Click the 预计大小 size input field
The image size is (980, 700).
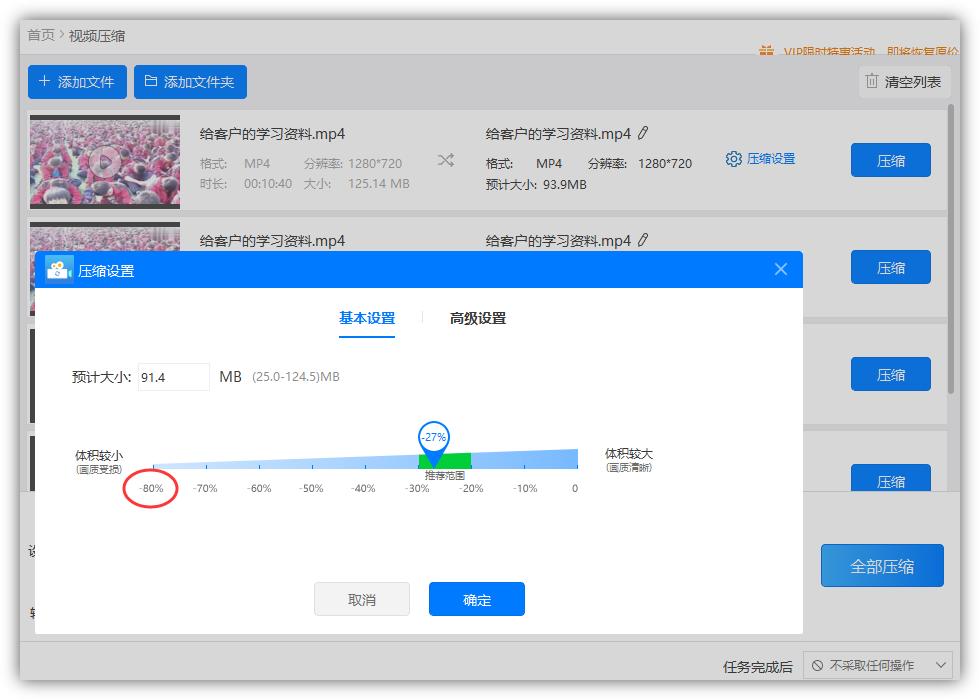point(173,377)
